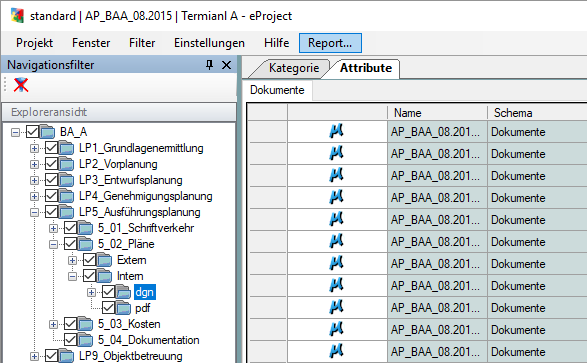Uncheck the BA_A checkbox
The image size is (587, 363).
click(x=33, y=132)
